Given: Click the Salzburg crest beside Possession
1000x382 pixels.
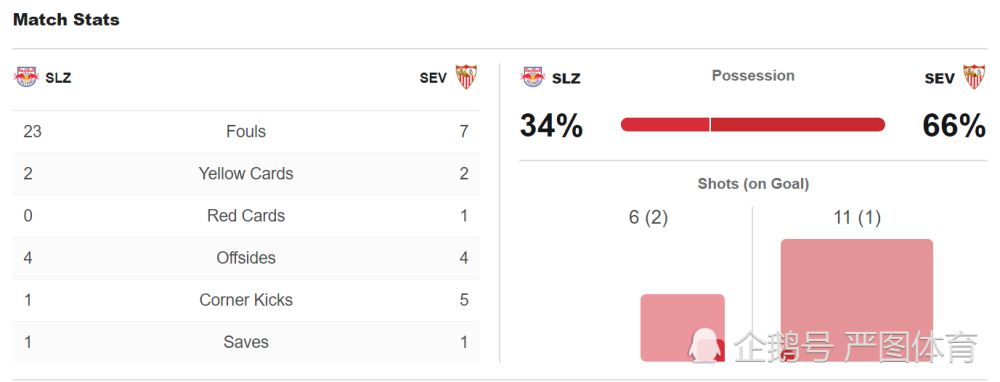Looking at the screenshot, I should 533,77.
